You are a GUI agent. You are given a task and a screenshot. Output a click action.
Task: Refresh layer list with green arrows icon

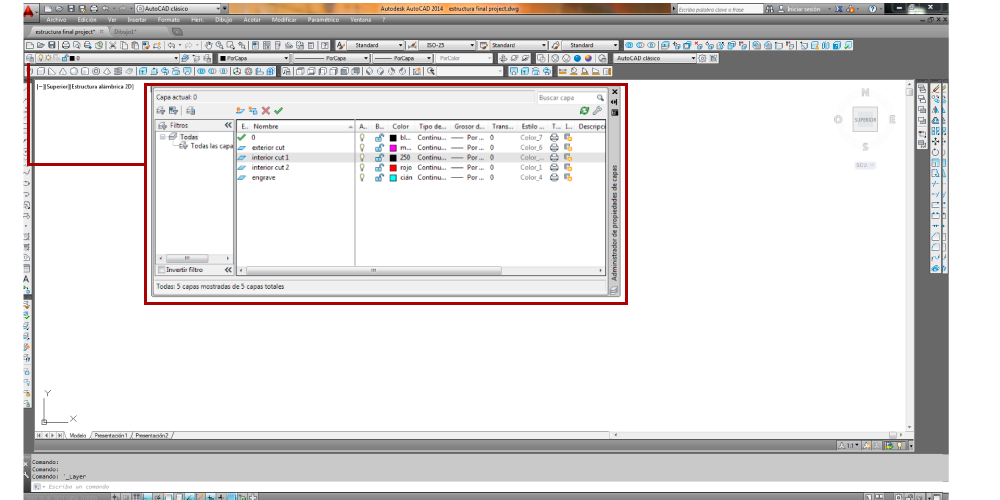tap(584, 111)
